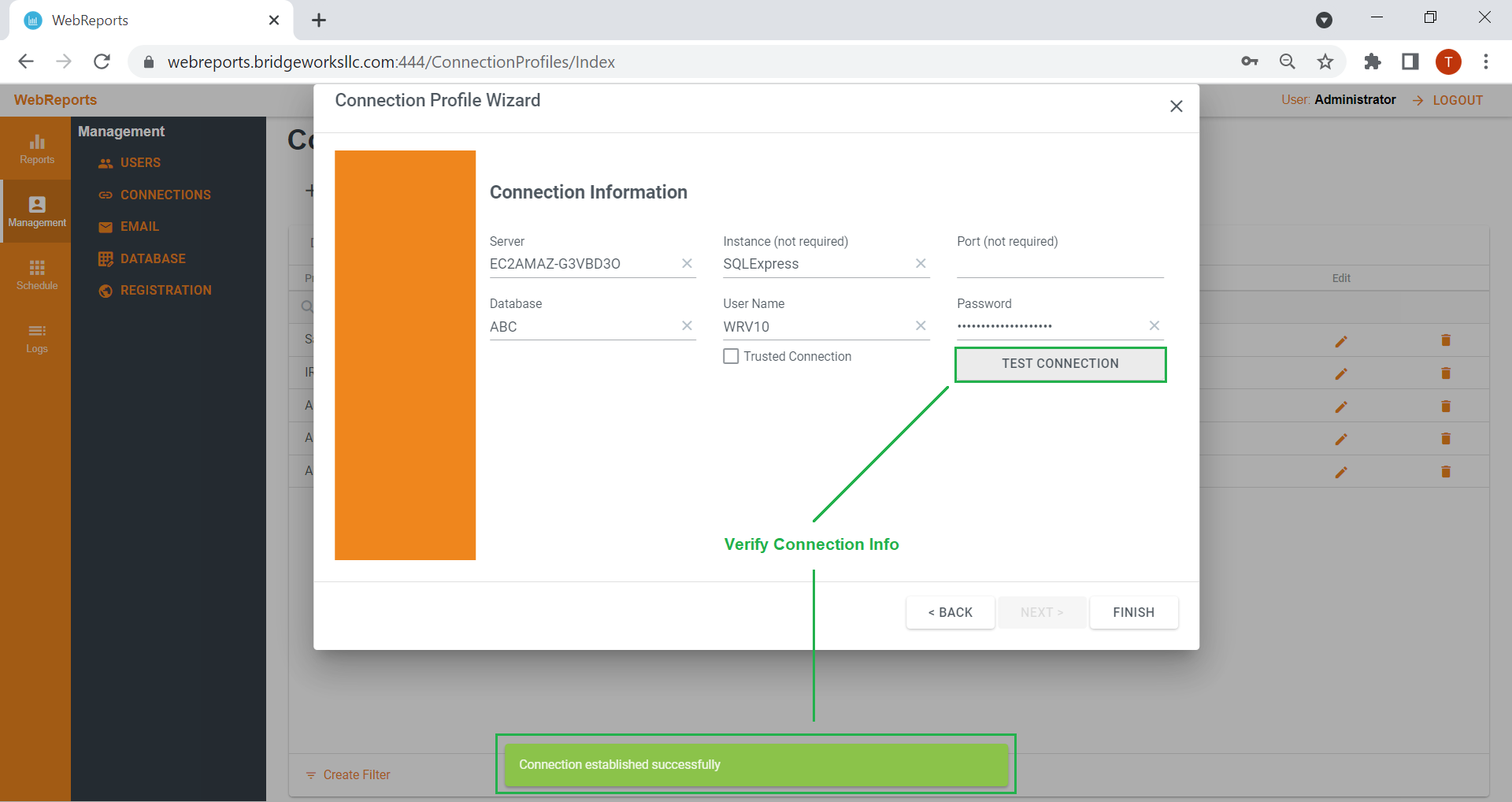Screen dimensions: 1512x802
Task: Click the browser zoom magnifier icon
Action: [1288, 61]
